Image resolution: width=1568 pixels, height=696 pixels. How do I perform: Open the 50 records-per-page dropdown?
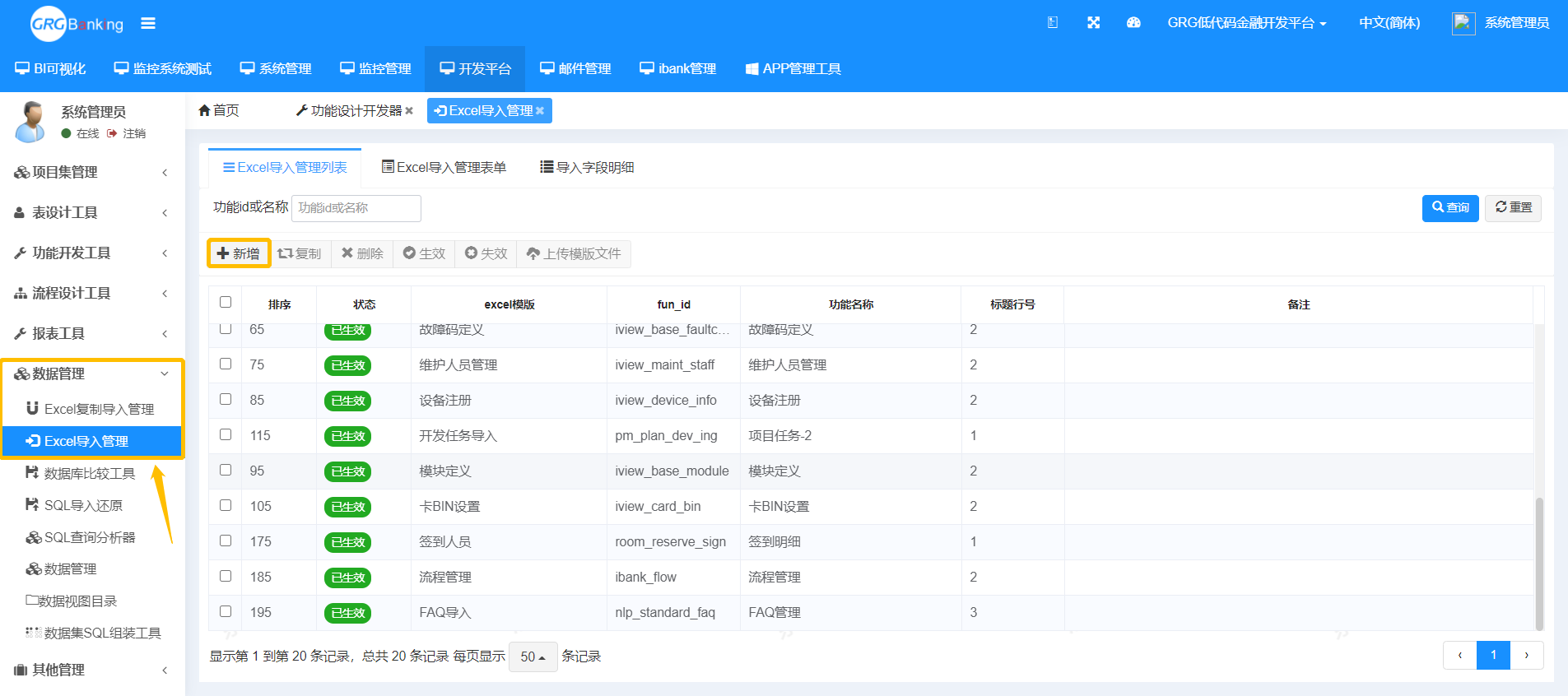[533, 657]
